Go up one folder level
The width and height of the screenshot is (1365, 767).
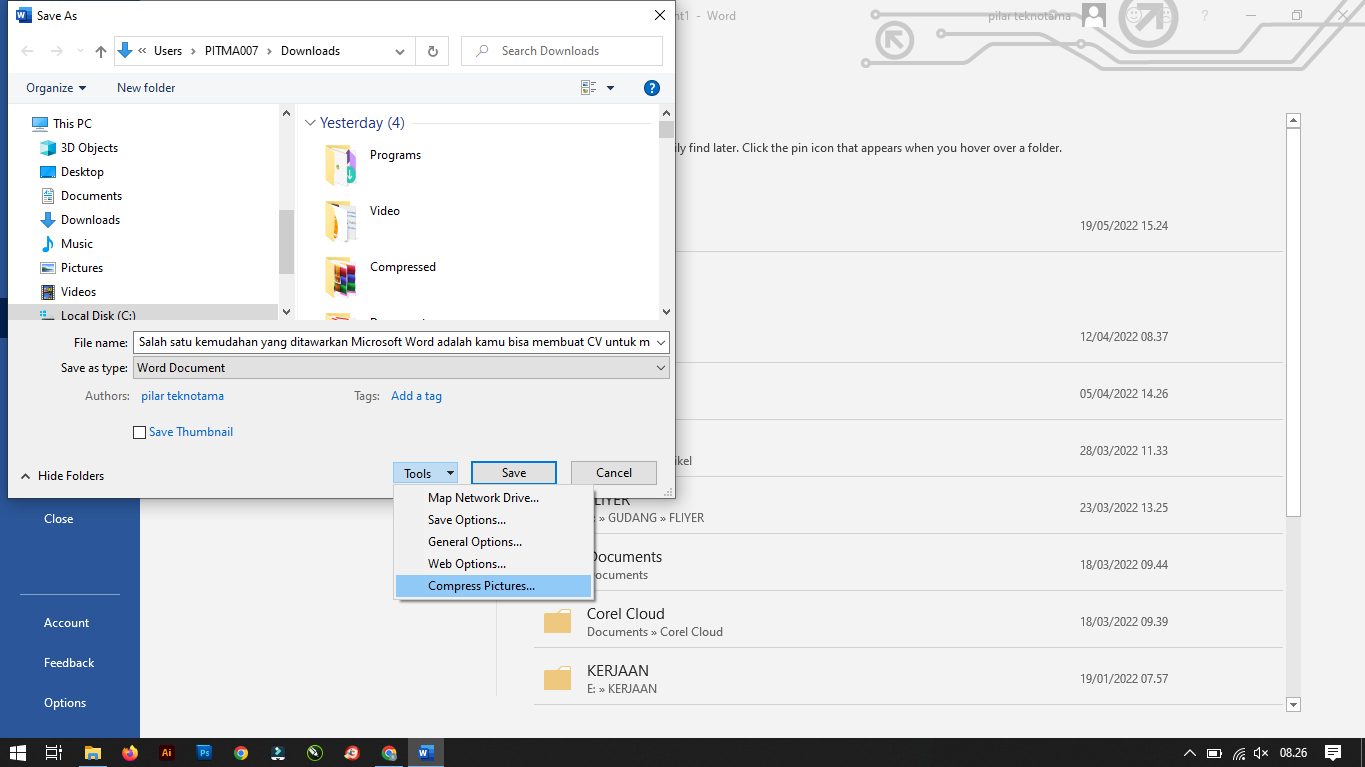[x=99, y=50]
